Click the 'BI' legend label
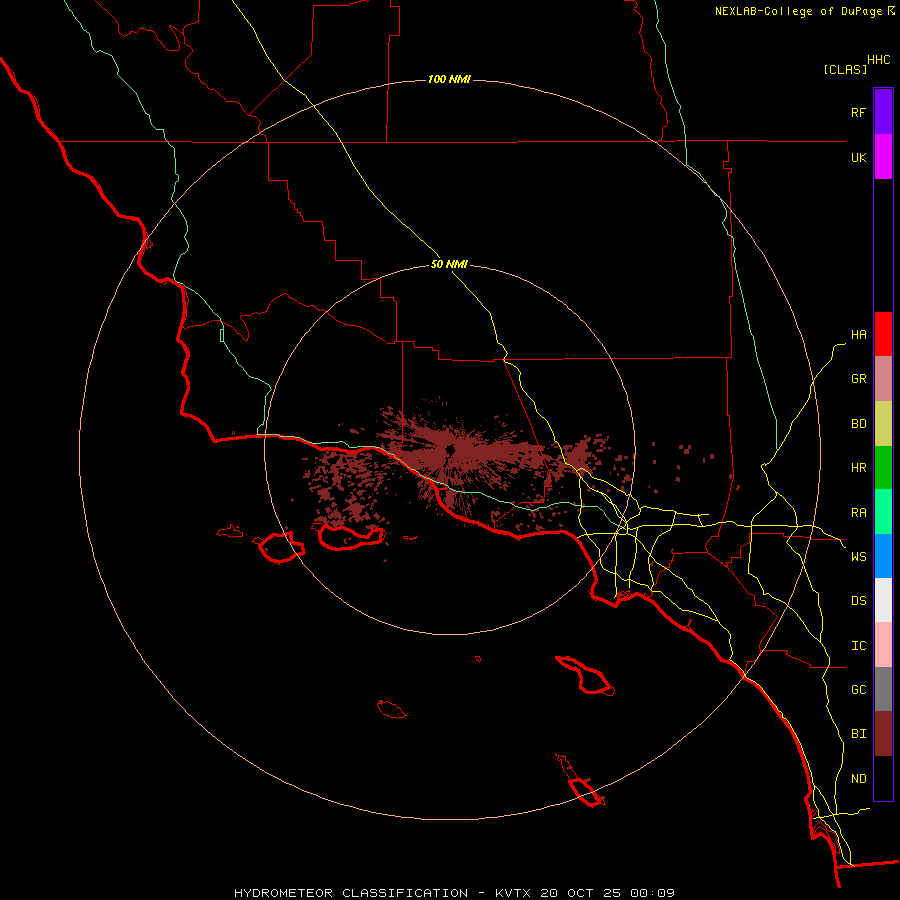 (x=858, y=734)
